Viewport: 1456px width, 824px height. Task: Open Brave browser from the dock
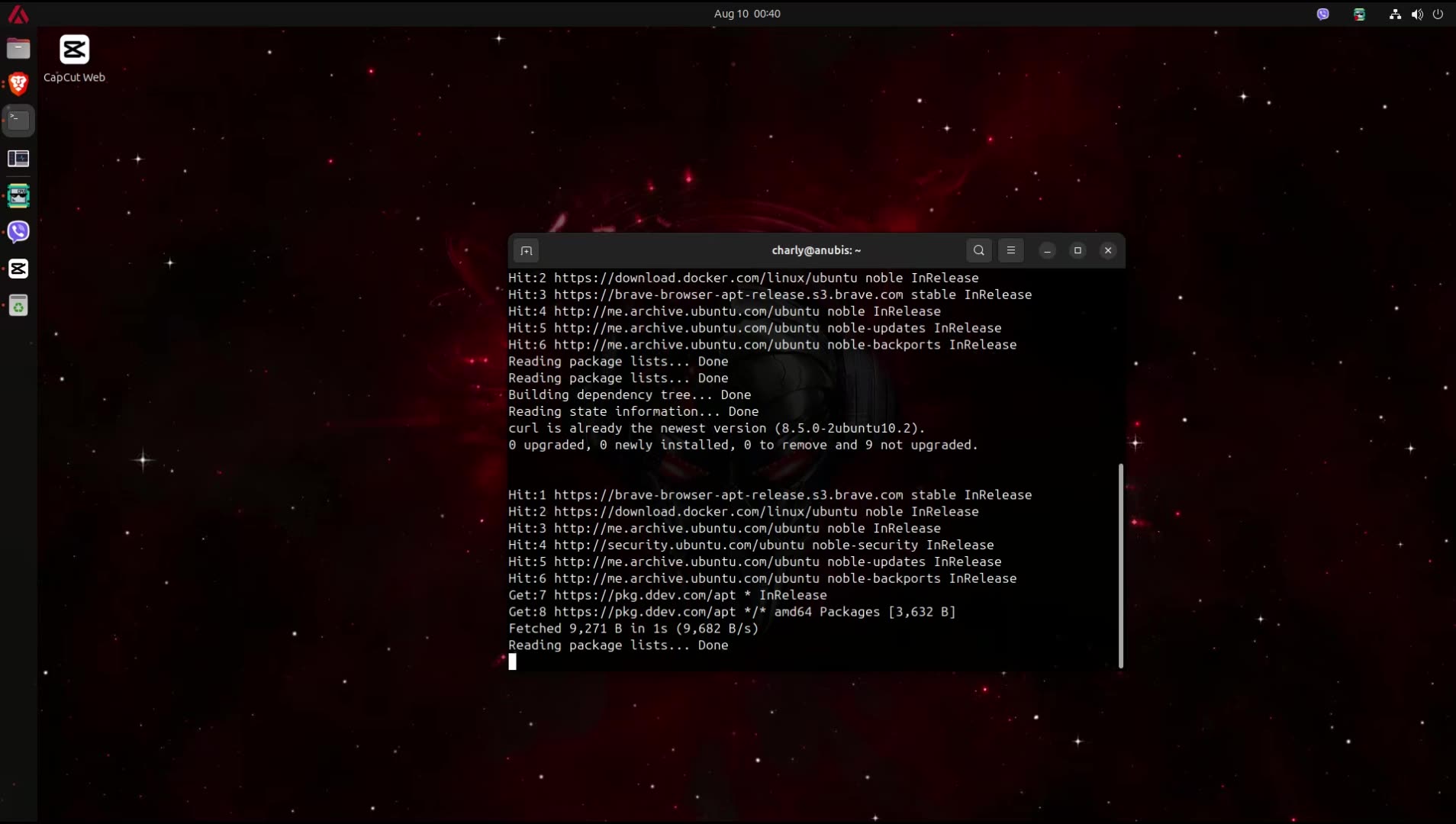click(x=18, y=84)
